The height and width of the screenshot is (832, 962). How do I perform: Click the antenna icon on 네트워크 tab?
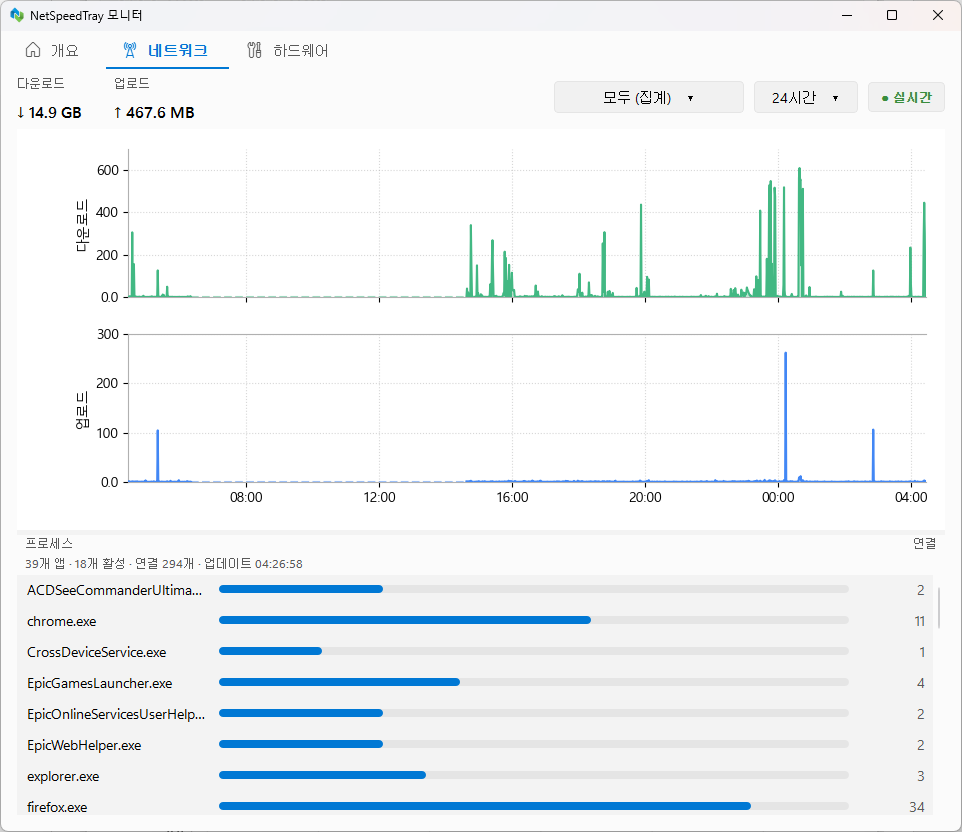[129, 50]
